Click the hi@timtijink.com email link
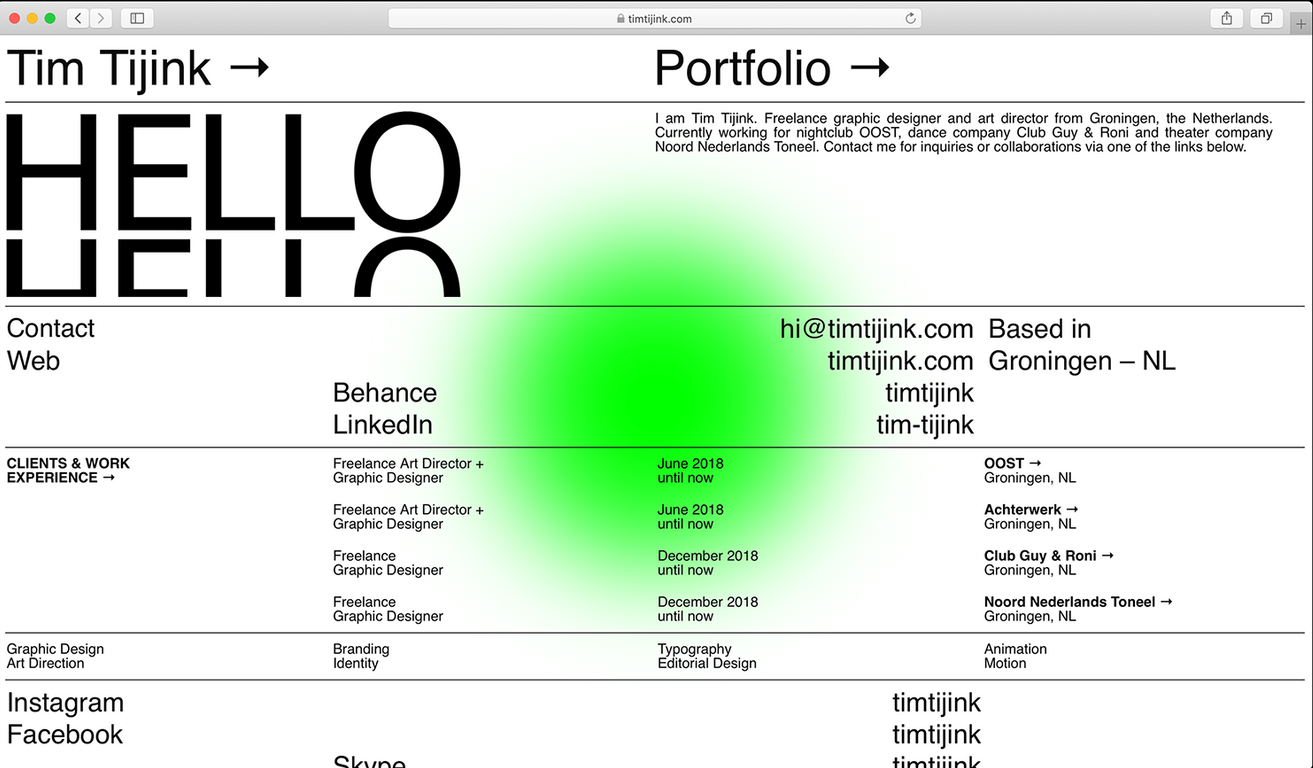1313x768 pixels. [x=876, y=329]
